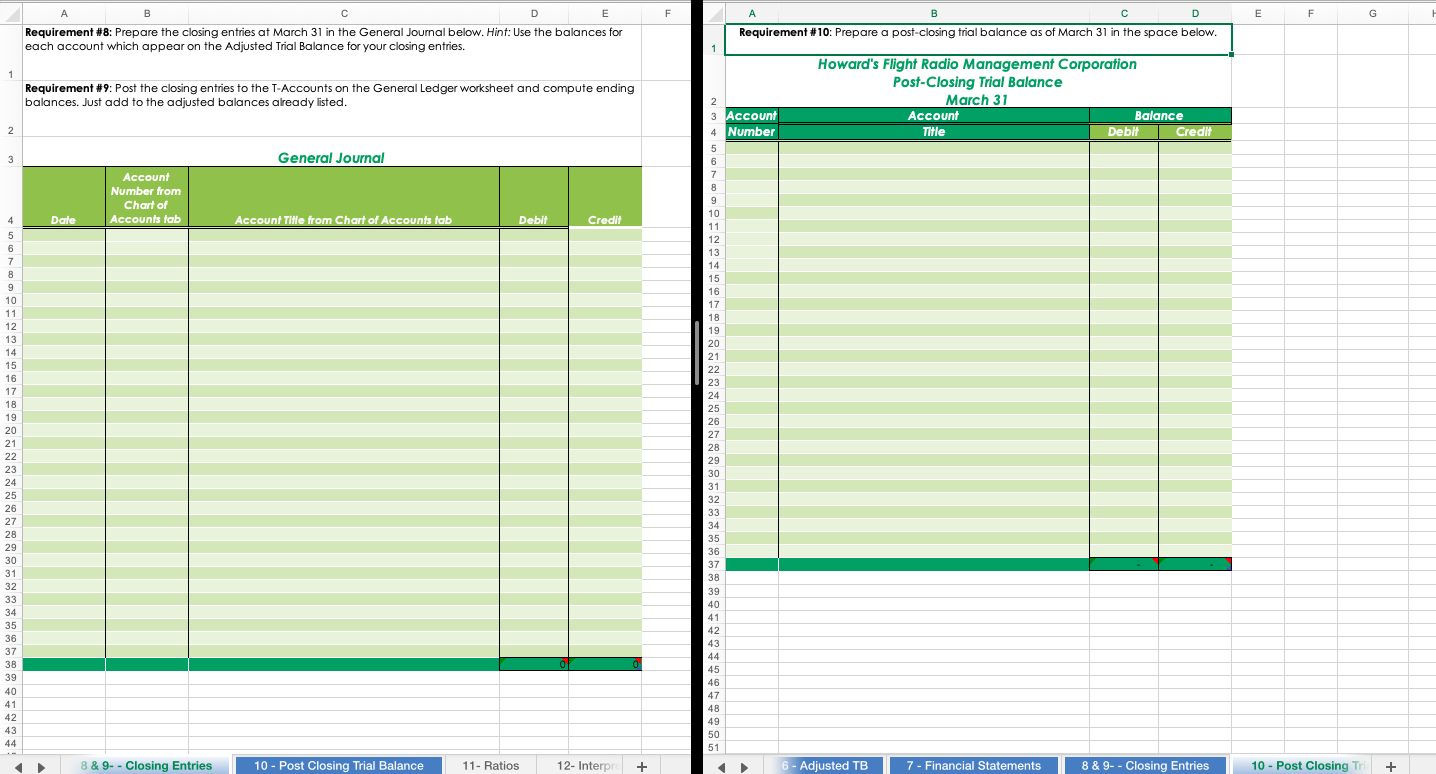Select column D header in right window

click(1195, 13)
